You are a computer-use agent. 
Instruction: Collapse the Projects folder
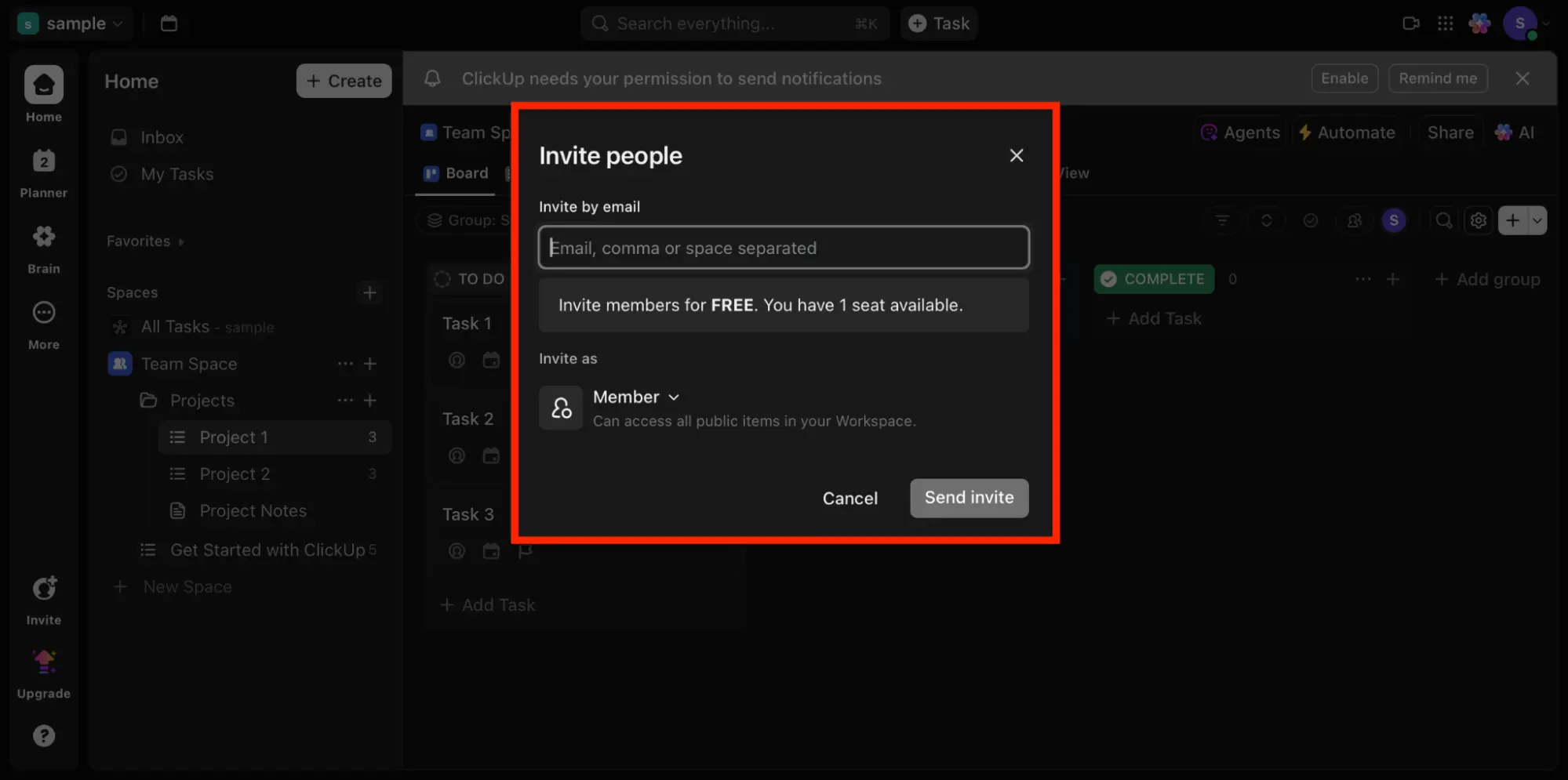148,401
